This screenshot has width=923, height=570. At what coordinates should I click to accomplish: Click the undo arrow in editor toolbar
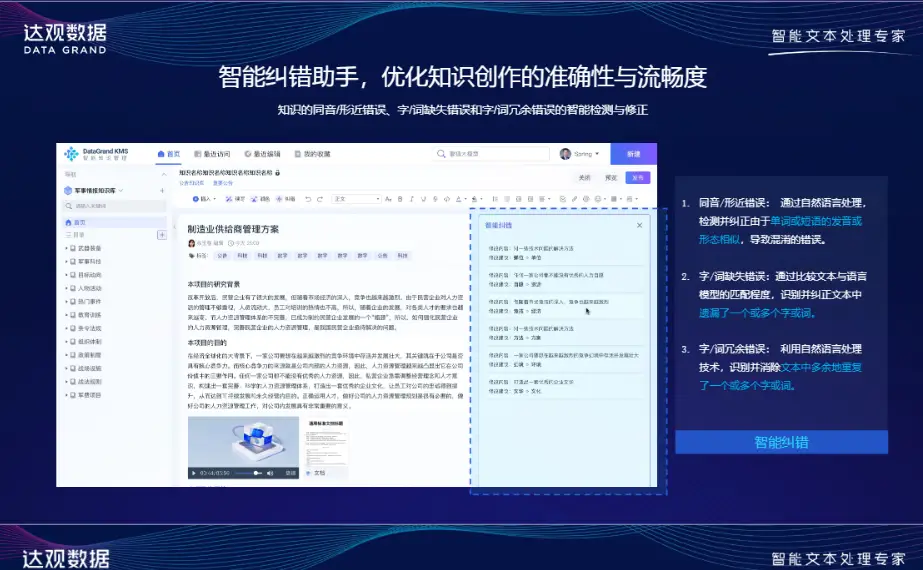click(x=307, y=198)
